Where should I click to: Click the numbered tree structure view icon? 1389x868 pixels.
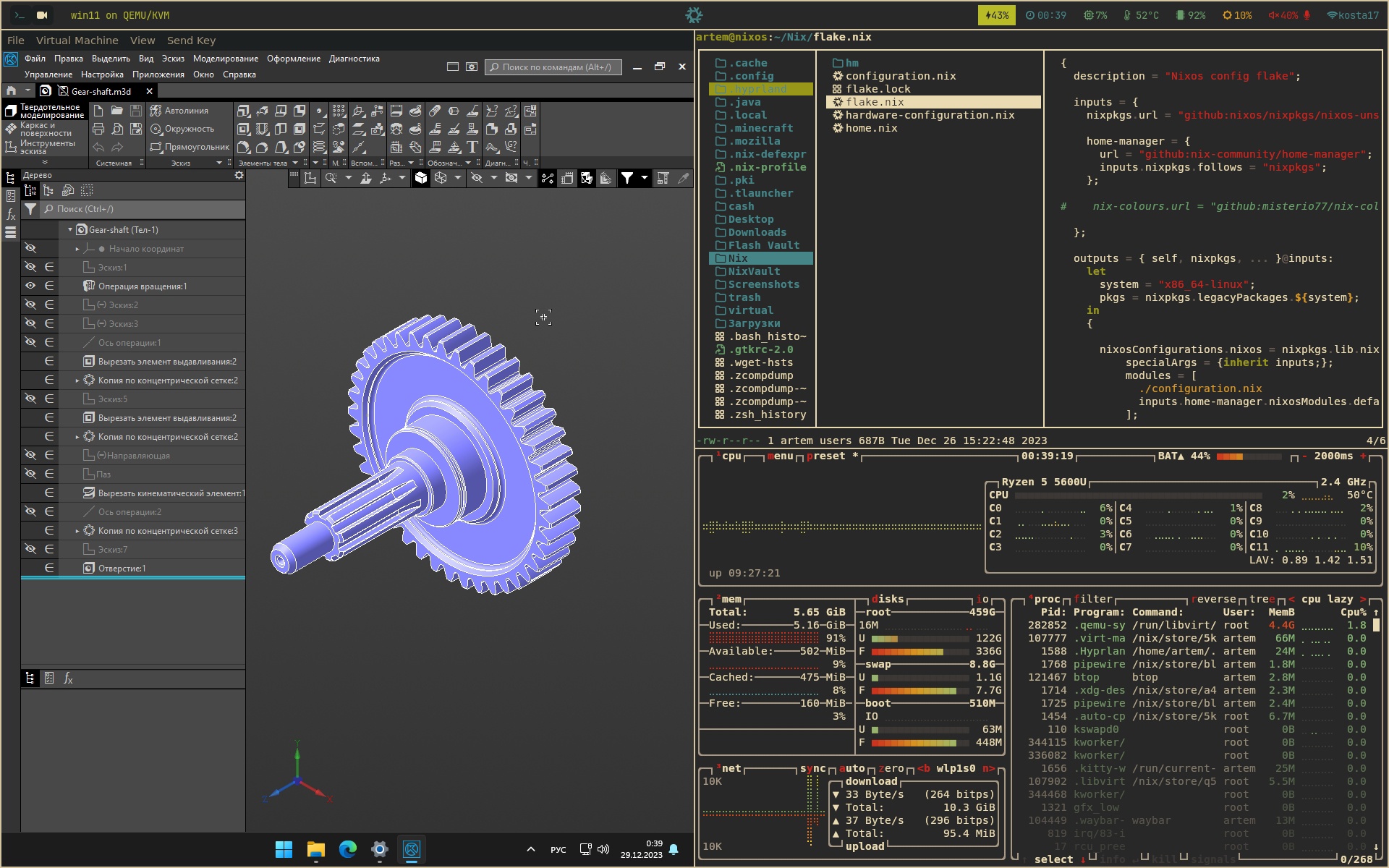tap(30, 190)
